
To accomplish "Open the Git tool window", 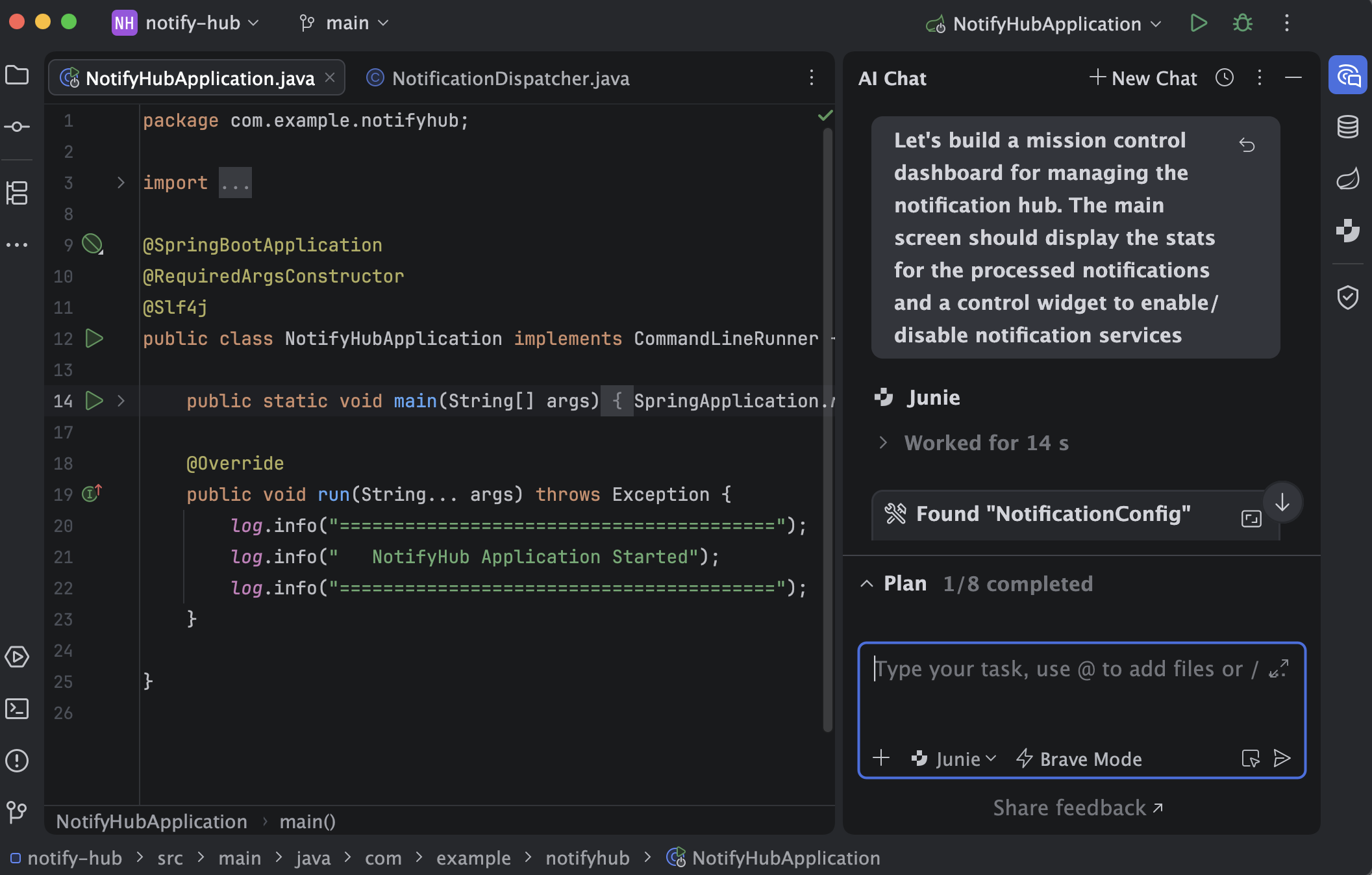I will pyautogui.click(x=17, y=811).
